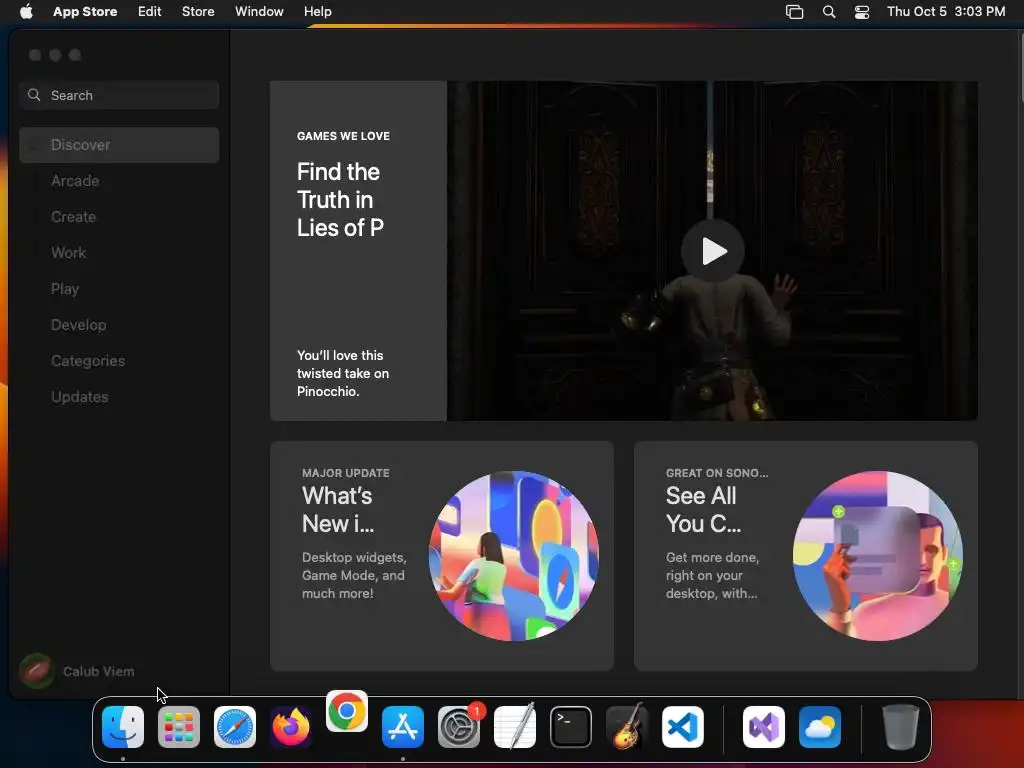Open Visual Studio purple icon in Dock

coord(764,727)
